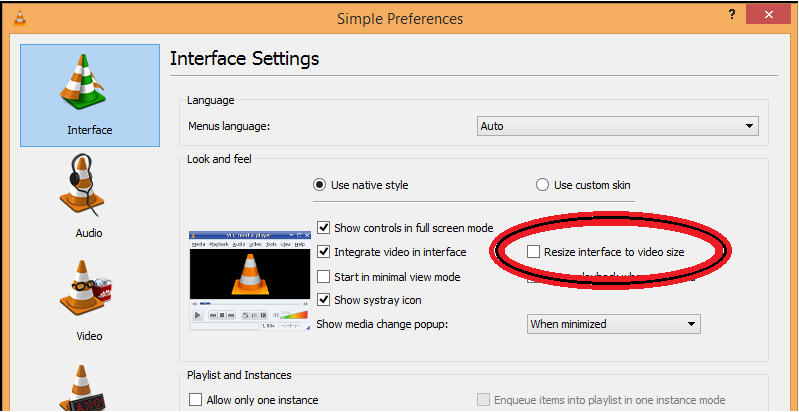Open the Interface settings category
The width and height of the screenshot is (799, 412).
coord(89,95)
